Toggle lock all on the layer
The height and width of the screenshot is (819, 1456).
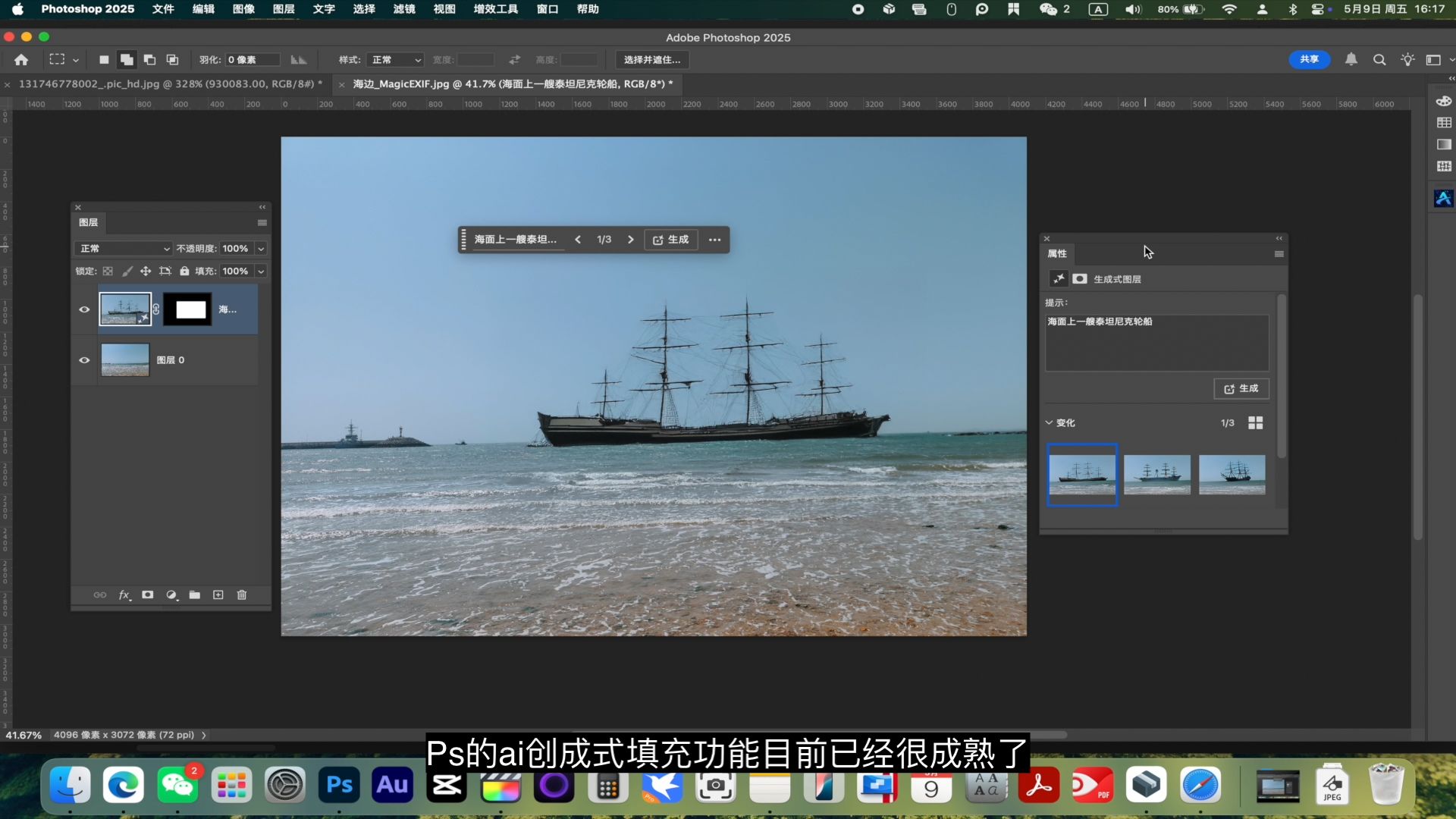click(x=184, y=271)
